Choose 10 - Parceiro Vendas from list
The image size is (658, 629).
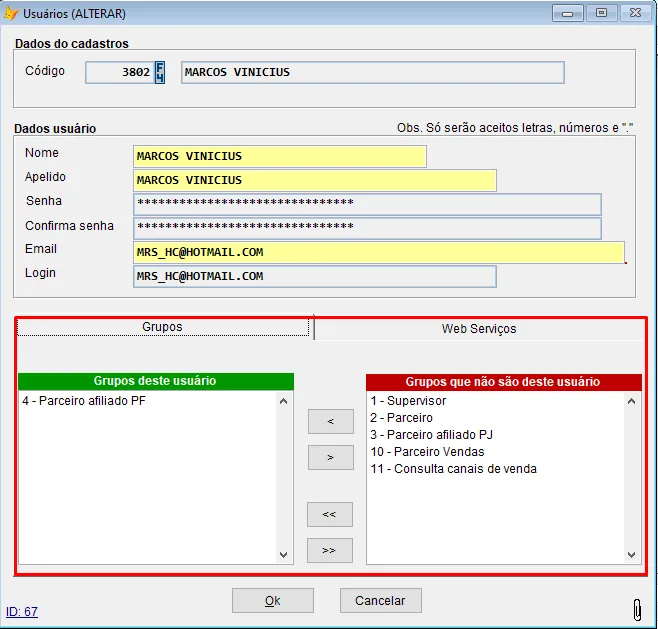coord(427,452)
